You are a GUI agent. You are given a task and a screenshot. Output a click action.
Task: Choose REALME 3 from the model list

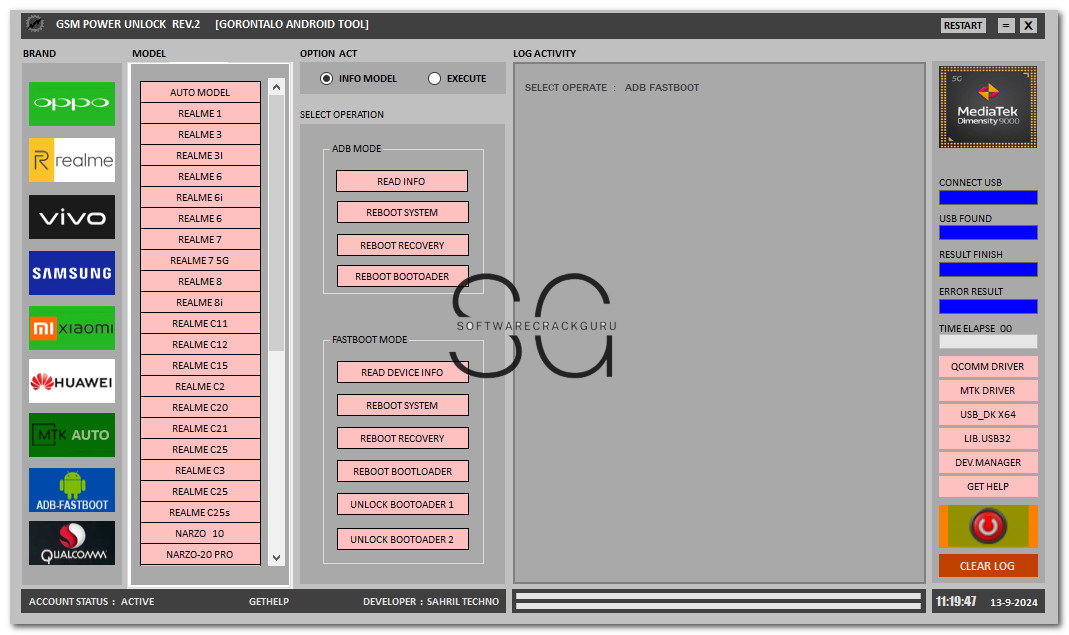200,134
